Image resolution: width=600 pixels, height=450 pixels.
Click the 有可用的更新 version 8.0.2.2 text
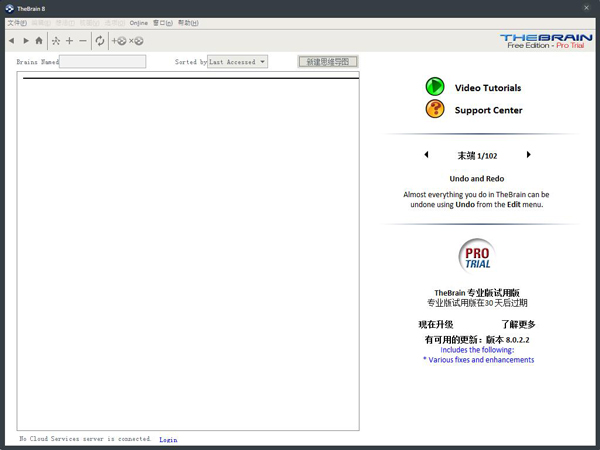click(477, 339)
